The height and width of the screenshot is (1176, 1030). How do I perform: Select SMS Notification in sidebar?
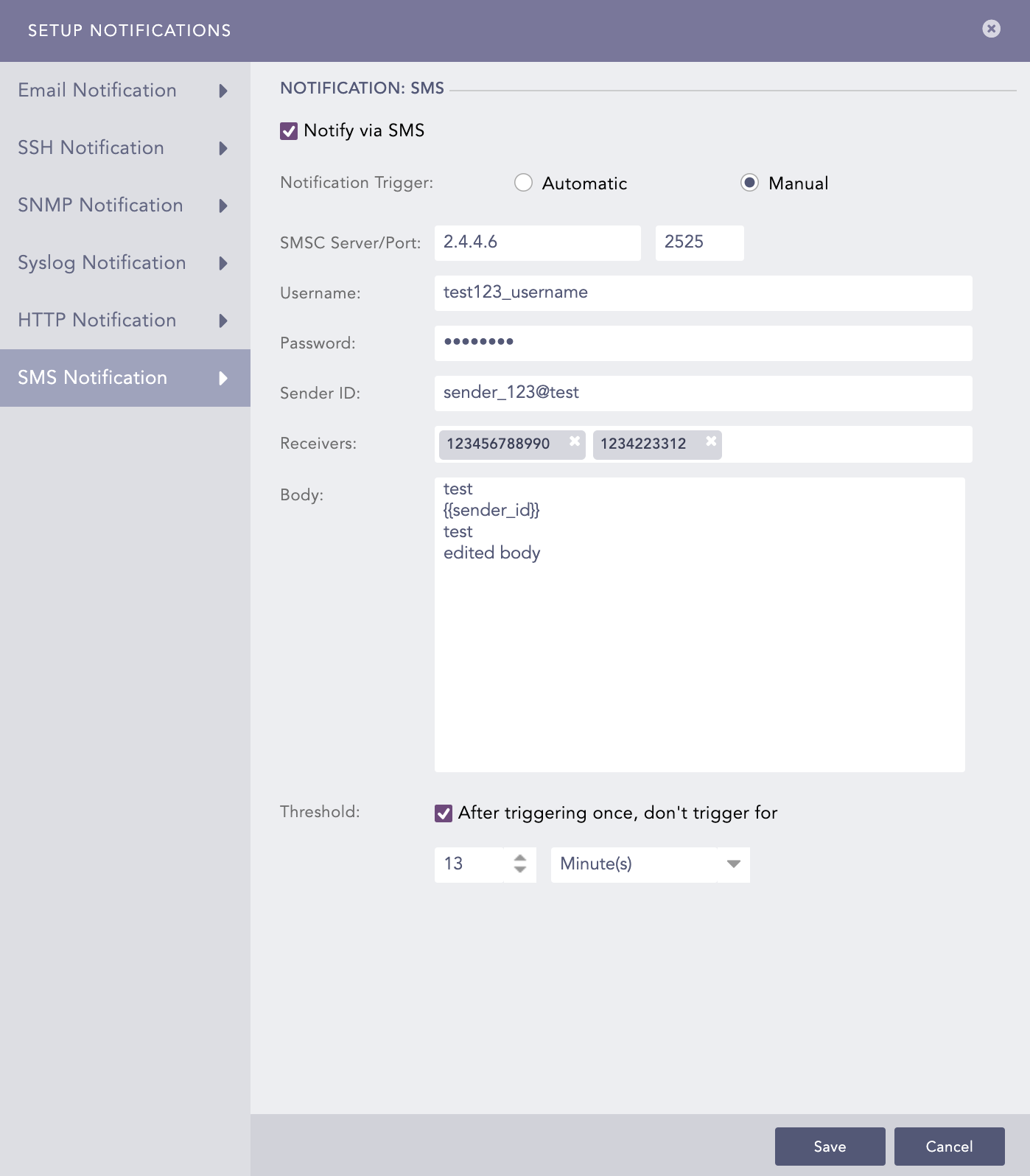[x=93, y=378]
